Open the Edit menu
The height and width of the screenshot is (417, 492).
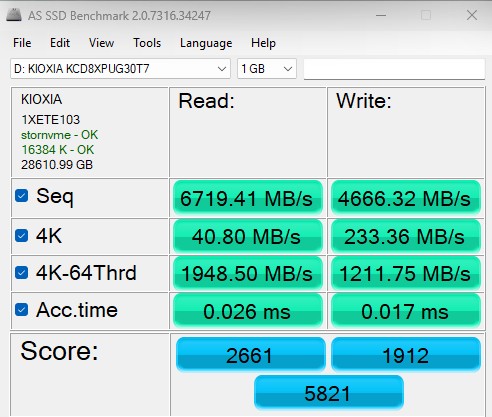pos(60,43)
